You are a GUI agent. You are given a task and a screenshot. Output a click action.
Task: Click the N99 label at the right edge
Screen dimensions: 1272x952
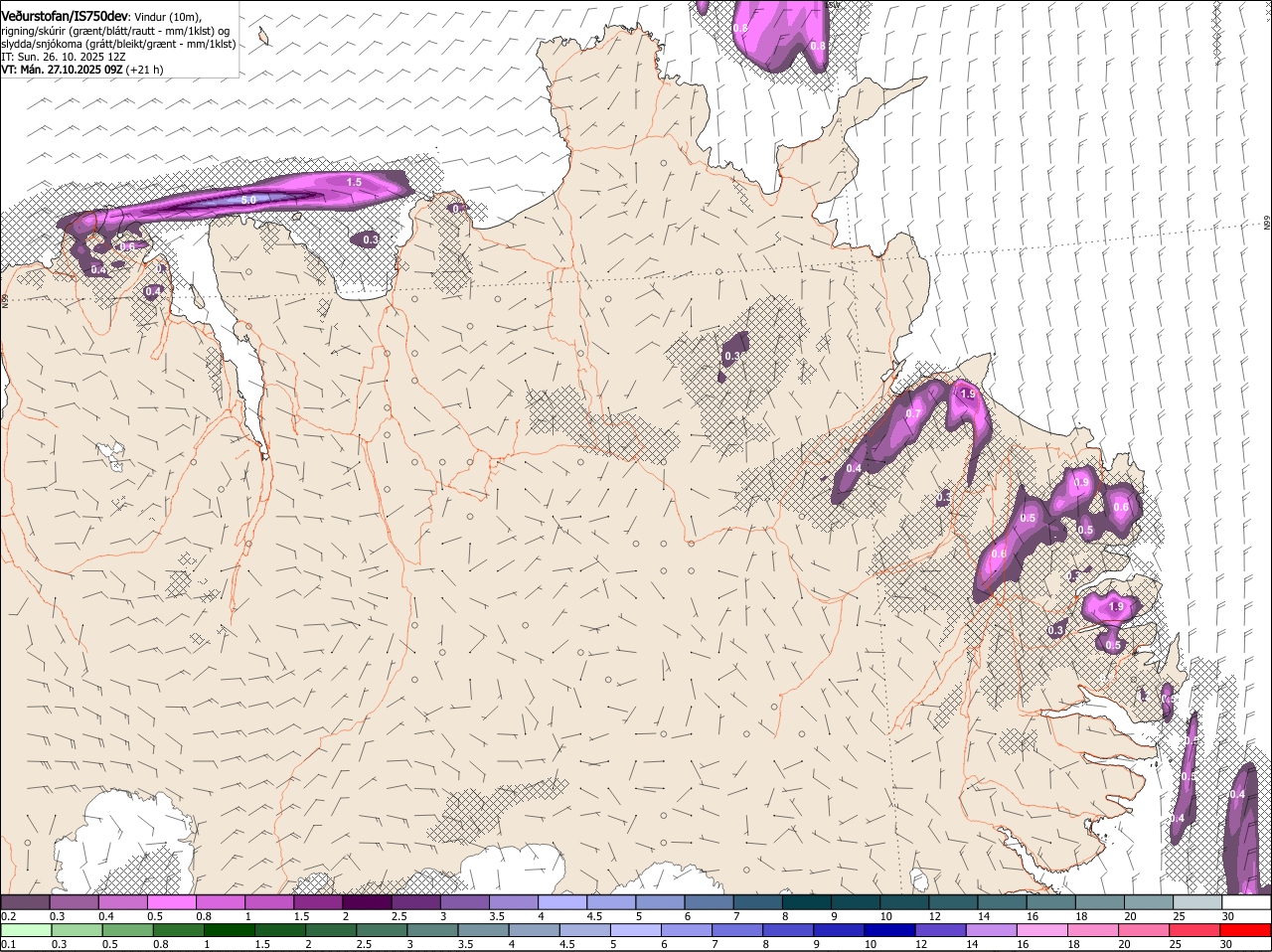(x=1267, y=225)
